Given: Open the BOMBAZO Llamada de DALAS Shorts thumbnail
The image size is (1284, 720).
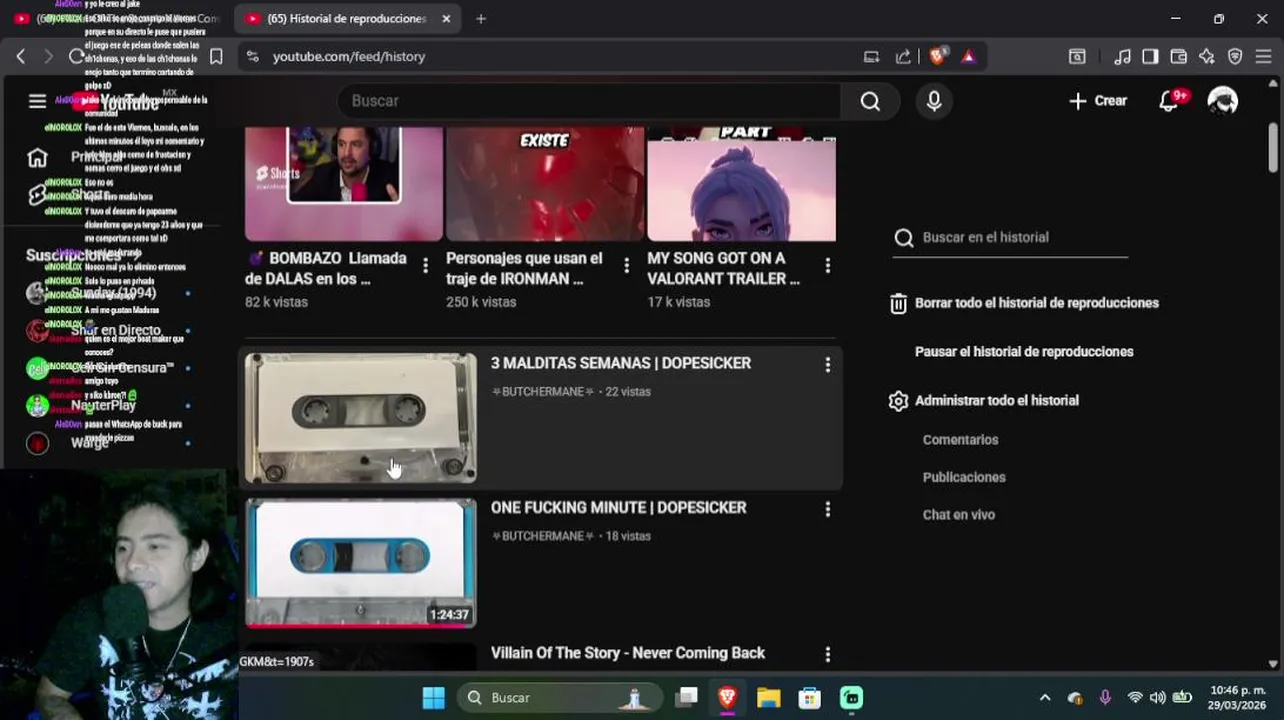Looking at the screenshot, I should tap(344, 184).
